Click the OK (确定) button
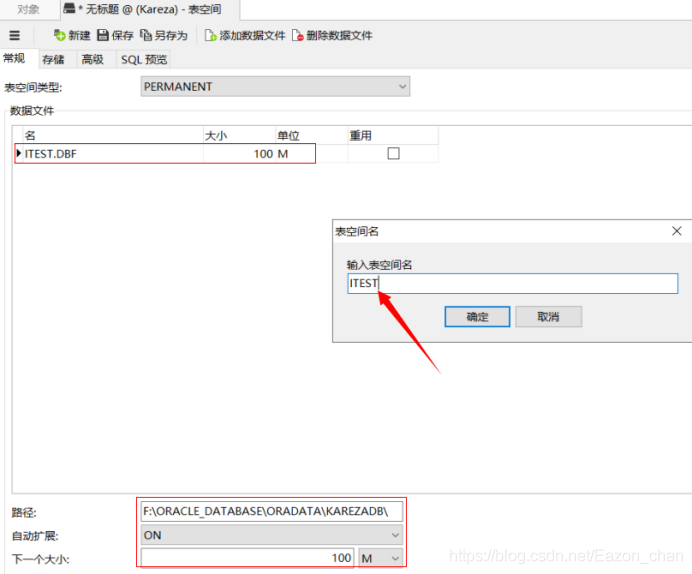 (477, 317)
